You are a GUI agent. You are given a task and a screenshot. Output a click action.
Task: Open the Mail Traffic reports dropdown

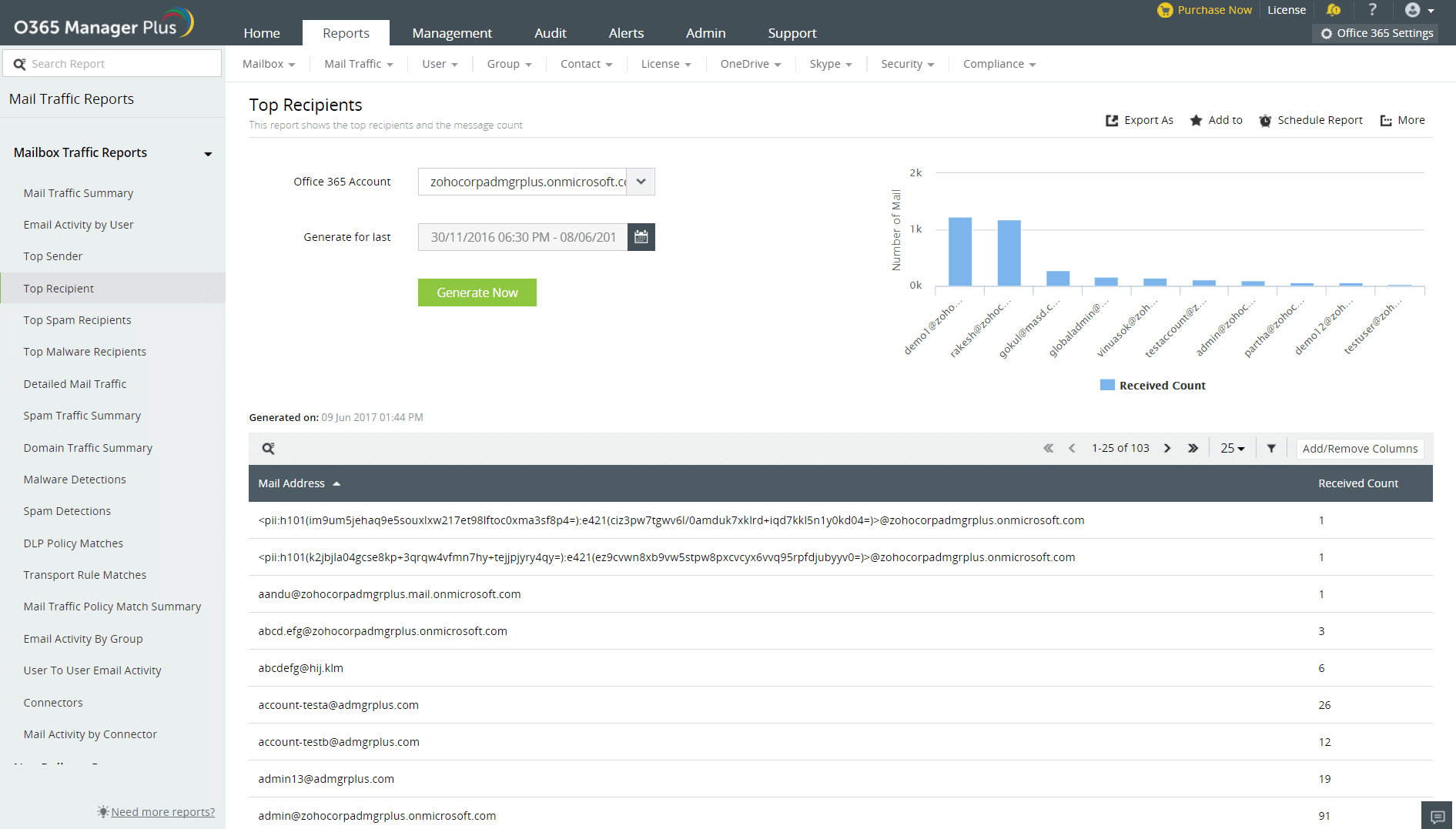[358, 65]
